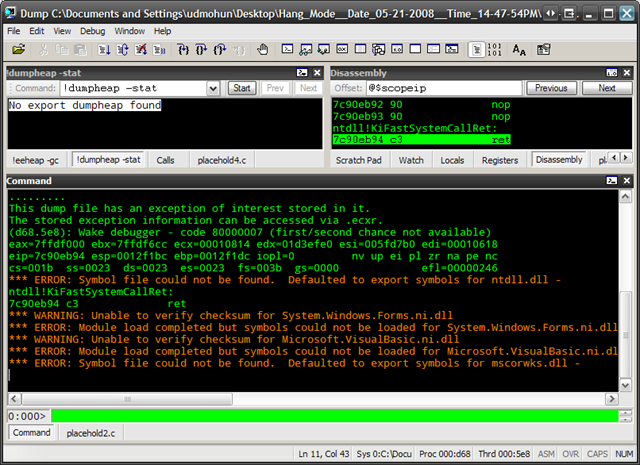Switch to the Watch tab

411,160
